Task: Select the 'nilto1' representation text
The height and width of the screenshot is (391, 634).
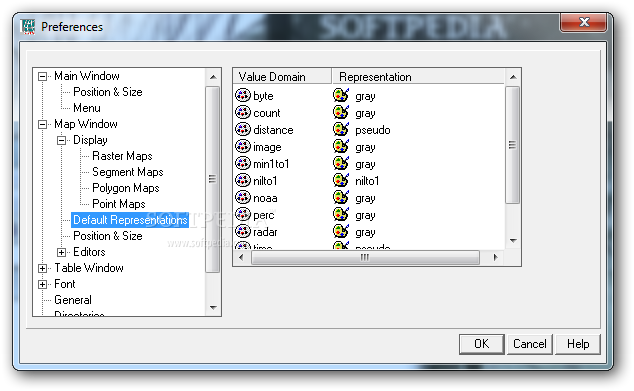Action: [x=367, y=181]
